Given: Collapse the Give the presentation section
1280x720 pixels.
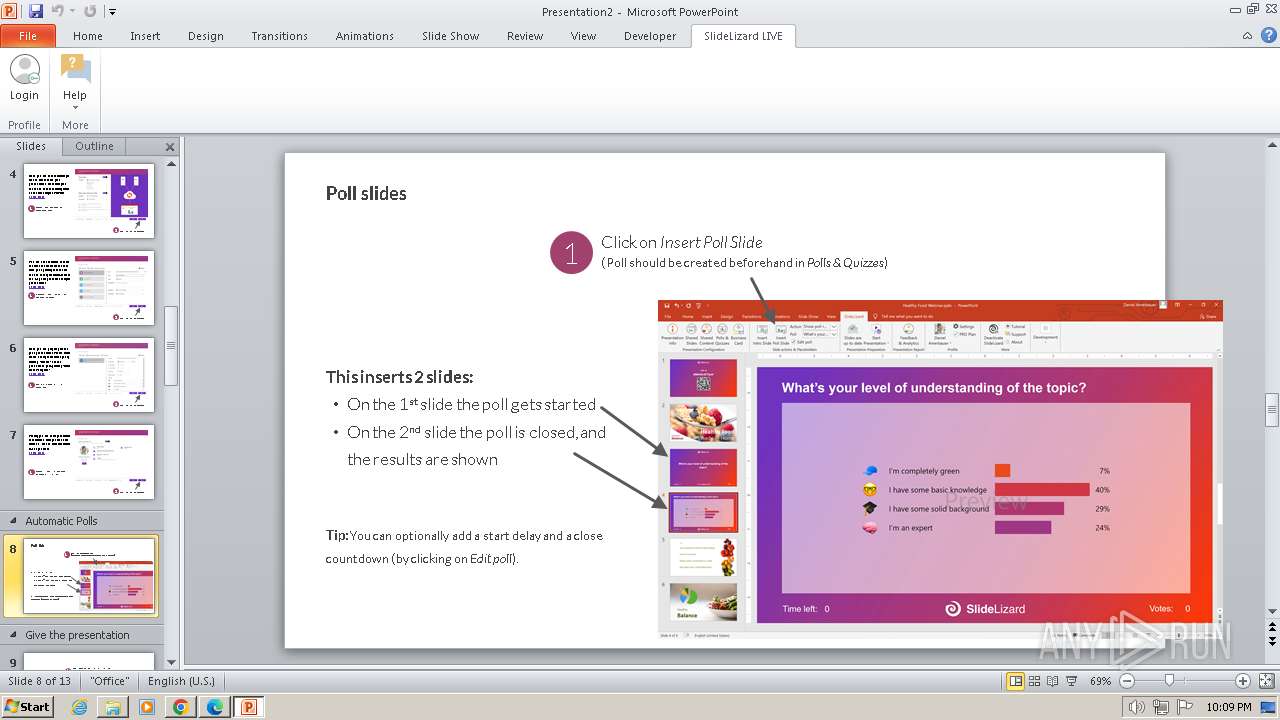Looking at the screenshot, I should coord(14,635).
